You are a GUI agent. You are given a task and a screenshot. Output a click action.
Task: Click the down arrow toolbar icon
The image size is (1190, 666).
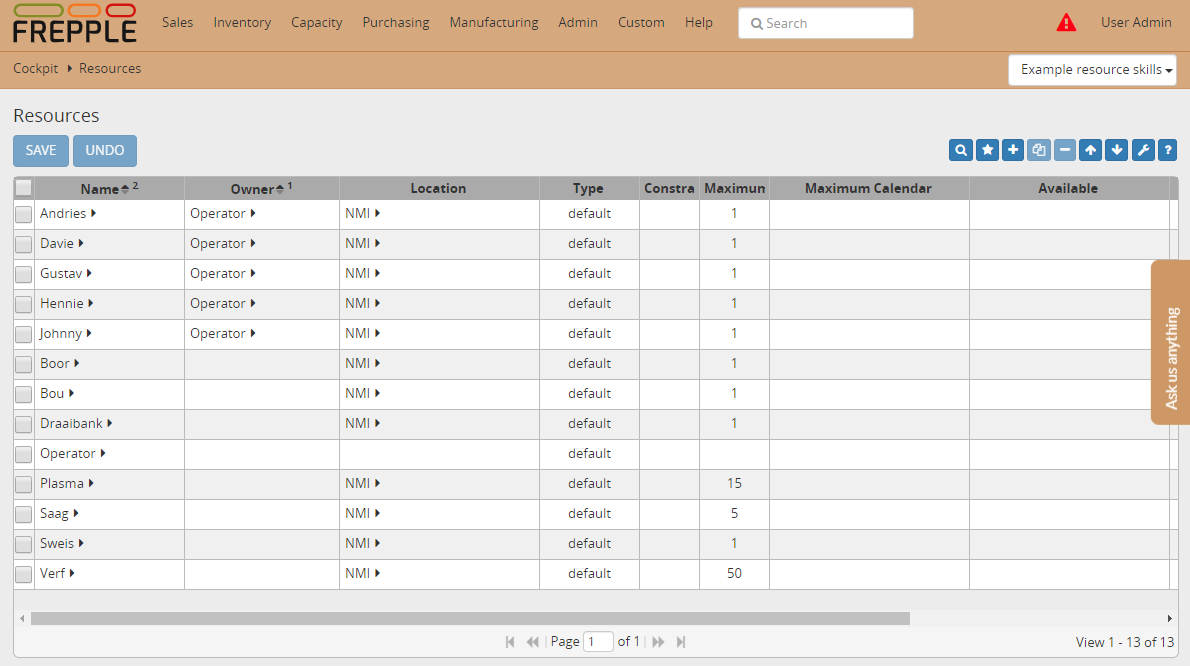[1117, 150]
